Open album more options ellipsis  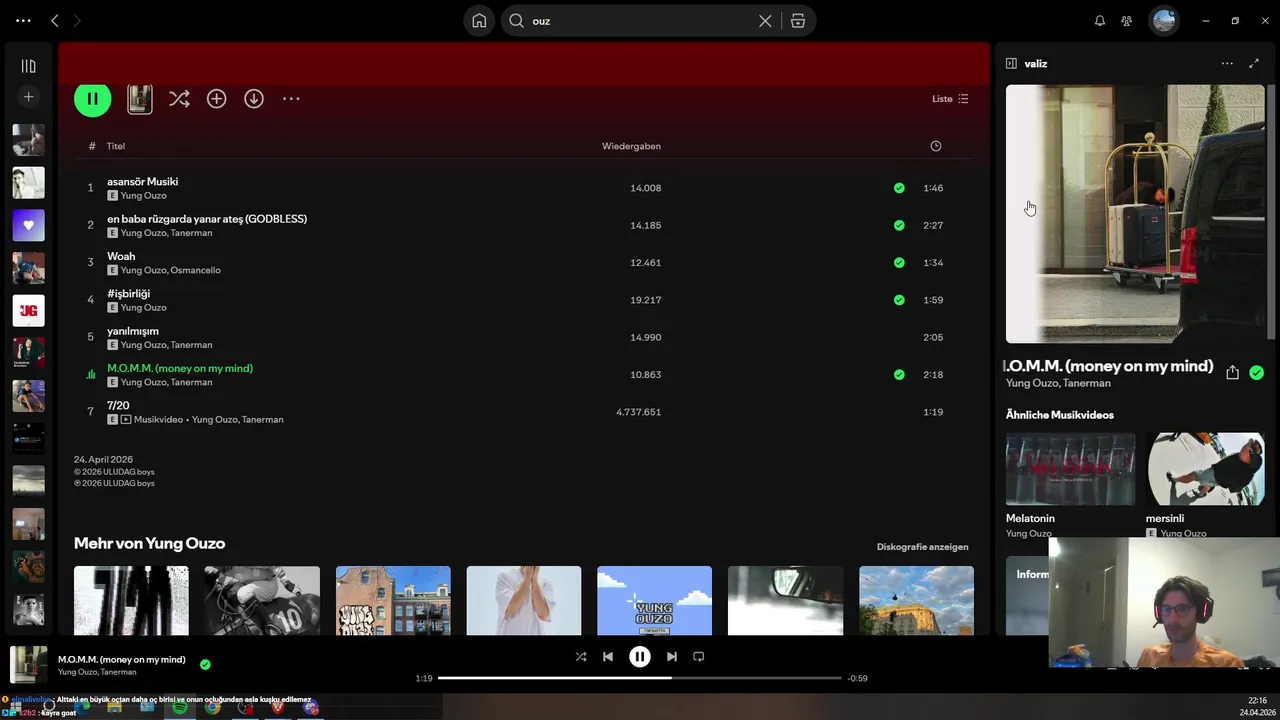click(x=291, y=98)
